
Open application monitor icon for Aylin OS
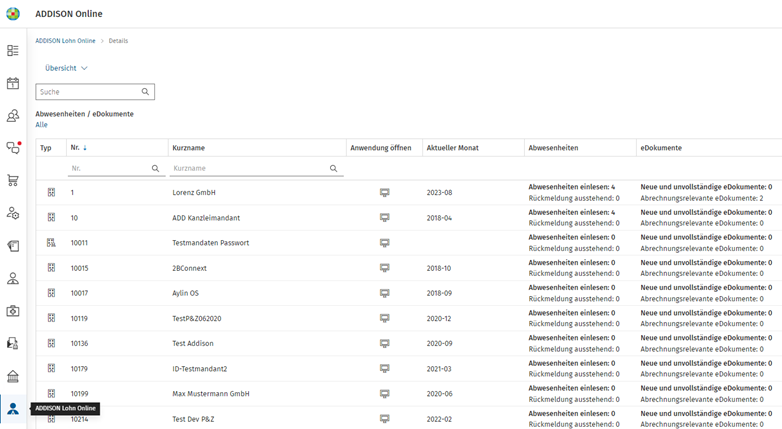pos(385,293)
